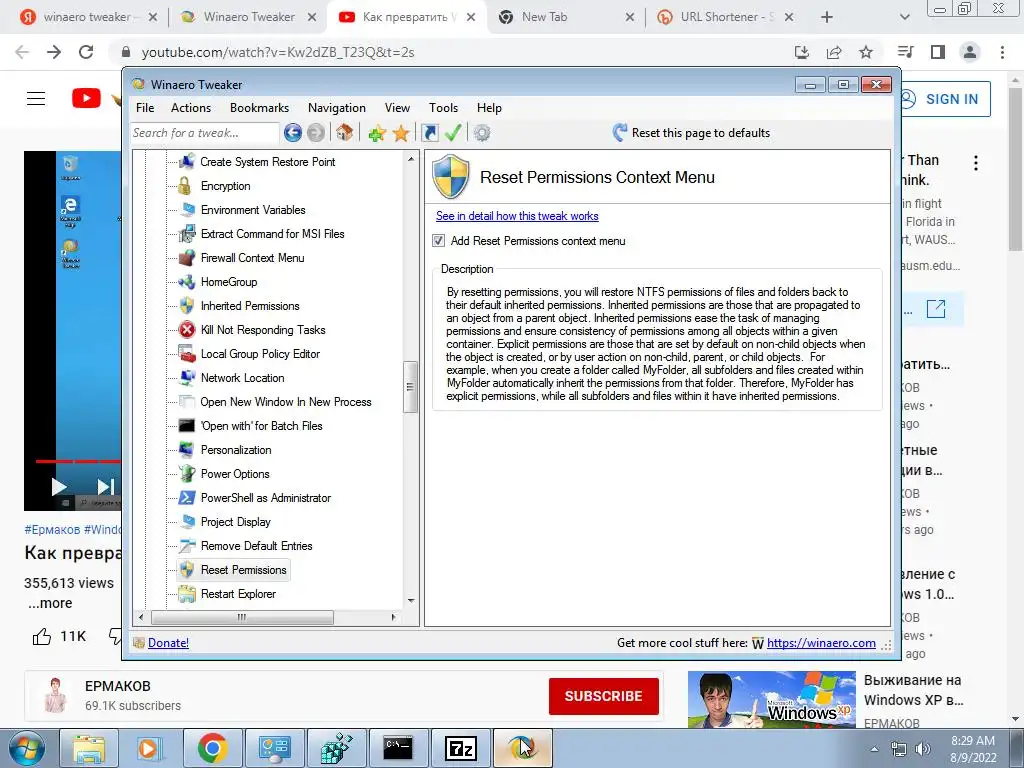Click Reset this page to defaults
Viewport: 1024px width, 768px height.
pyautogui.click(x=692, y=133)
